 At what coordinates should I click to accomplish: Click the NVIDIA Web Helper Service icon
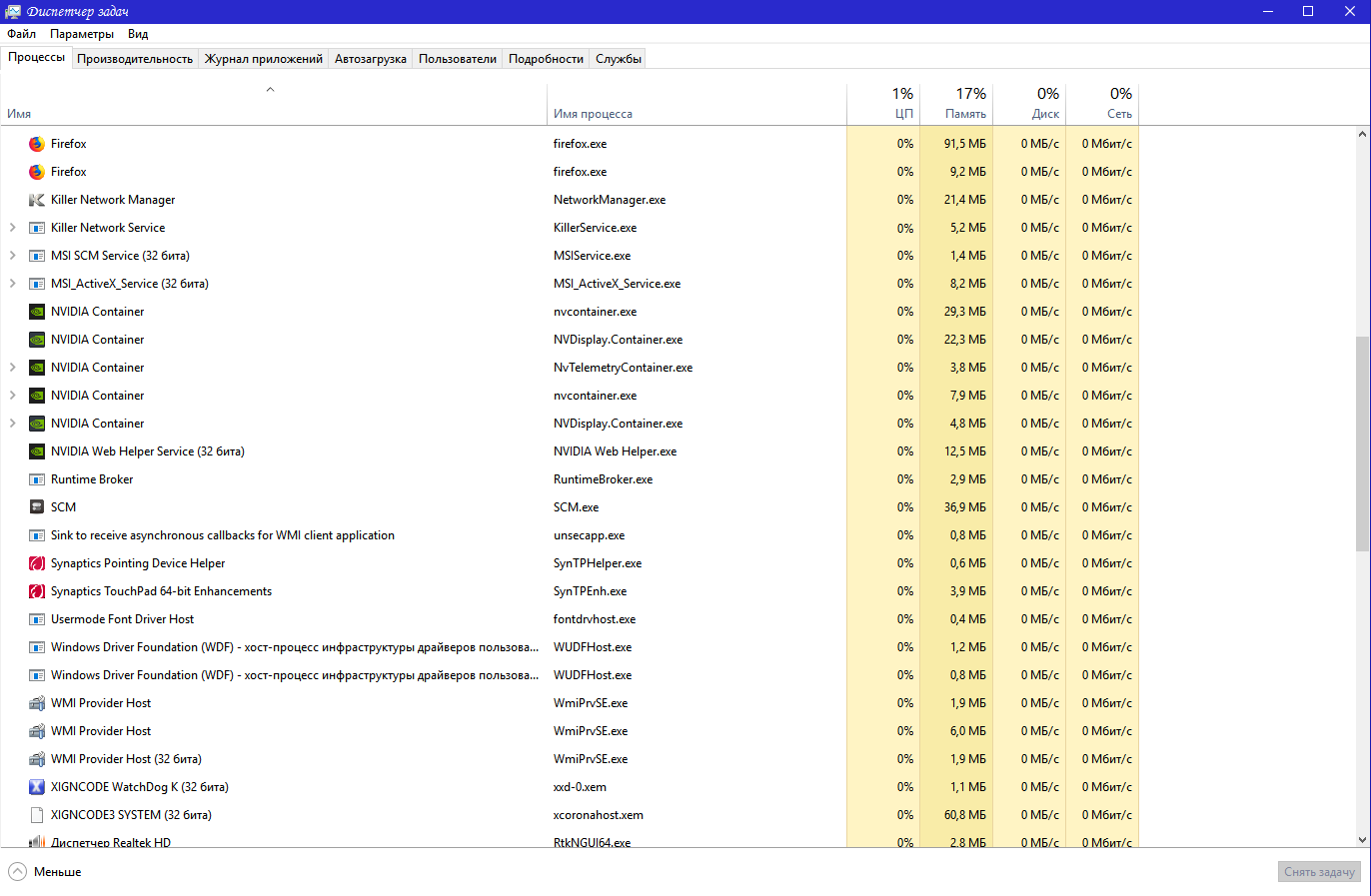pos(37,451)
